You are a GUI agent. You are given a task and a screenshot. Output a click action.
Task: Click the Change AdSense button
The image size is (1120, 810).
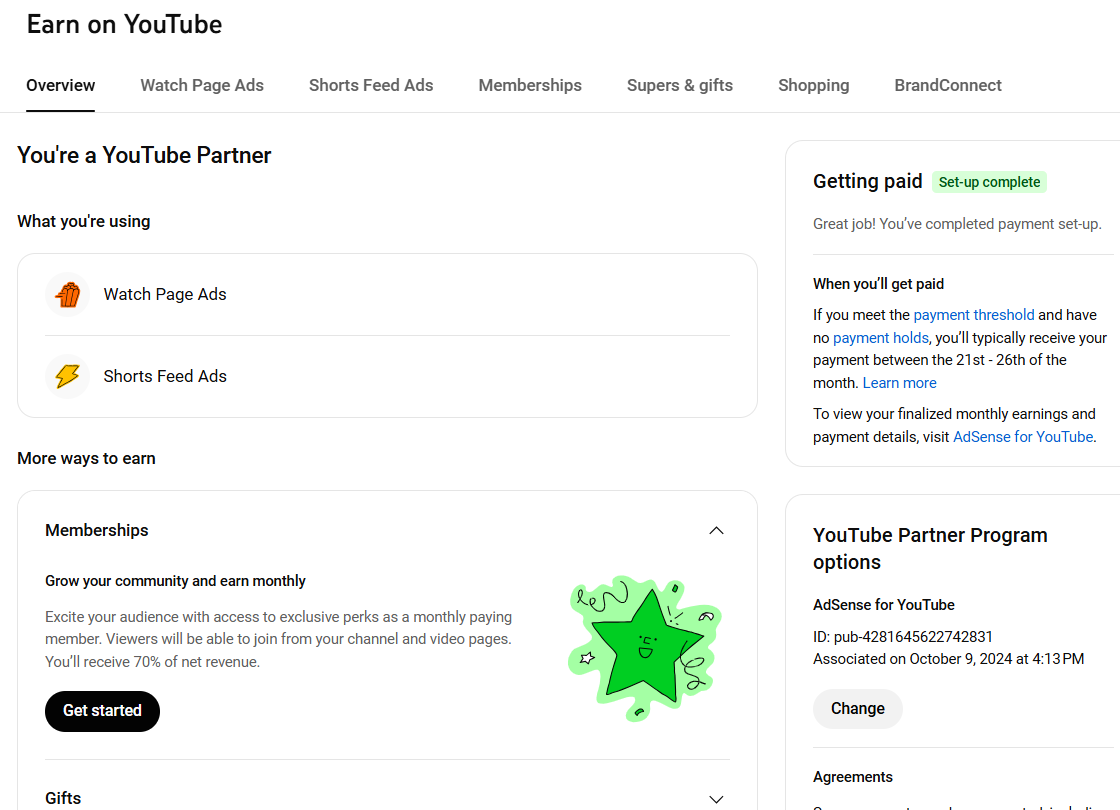click(858, 709)
